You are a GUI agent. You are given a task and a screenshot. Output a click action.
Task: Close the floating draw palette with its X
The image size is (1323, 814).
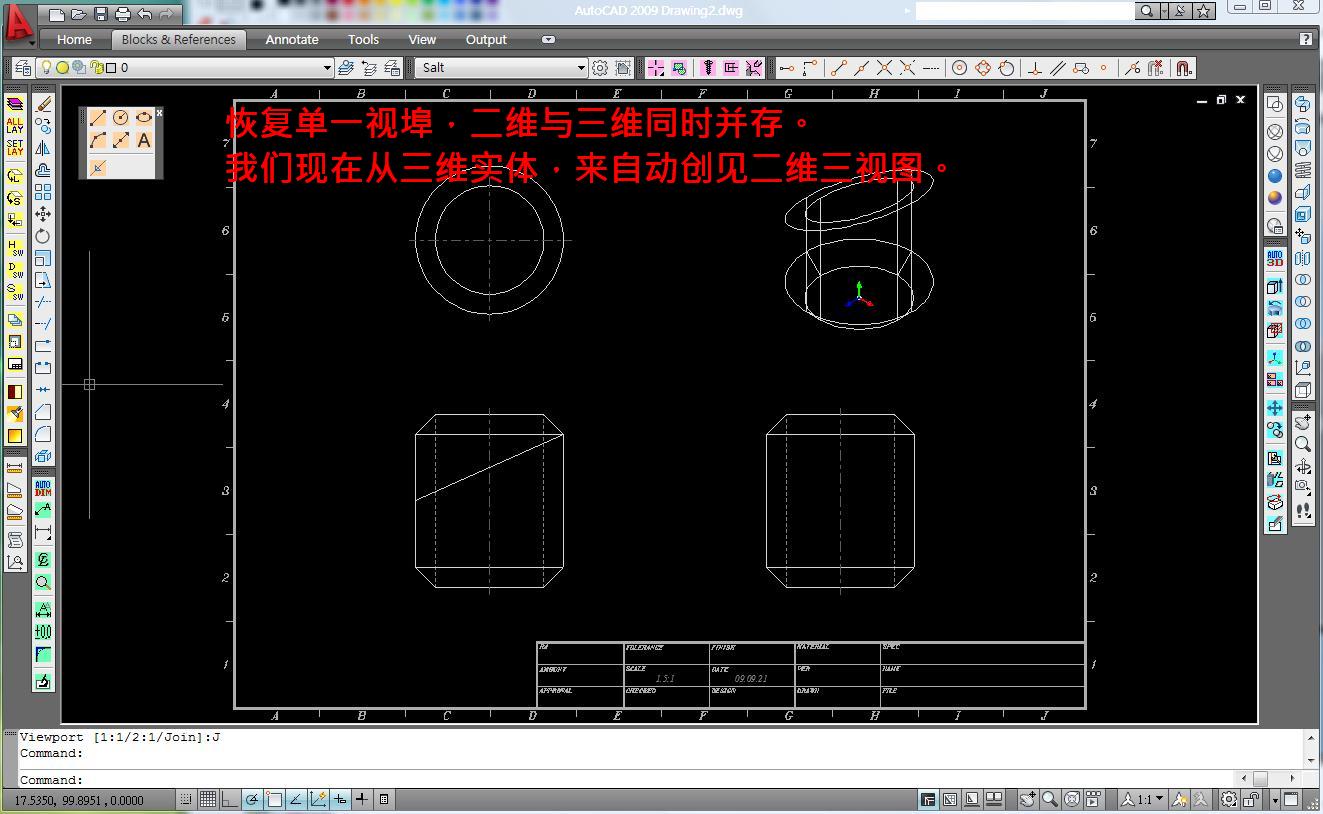pyautogui.click(x=159, y=113)
